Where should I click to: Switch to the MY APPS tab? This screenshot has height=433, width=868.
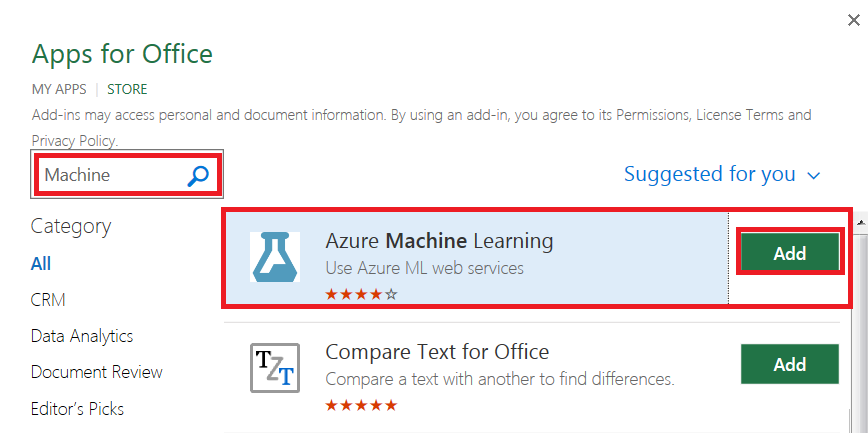(59, 89)
